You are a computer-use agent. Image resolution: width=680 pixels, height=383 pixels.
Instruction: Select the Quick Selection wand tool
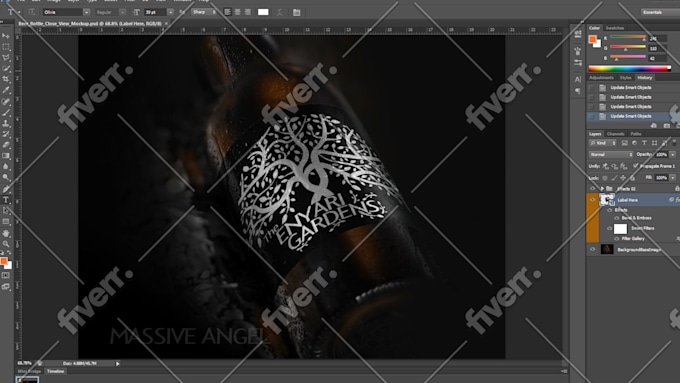coord(6,69)
